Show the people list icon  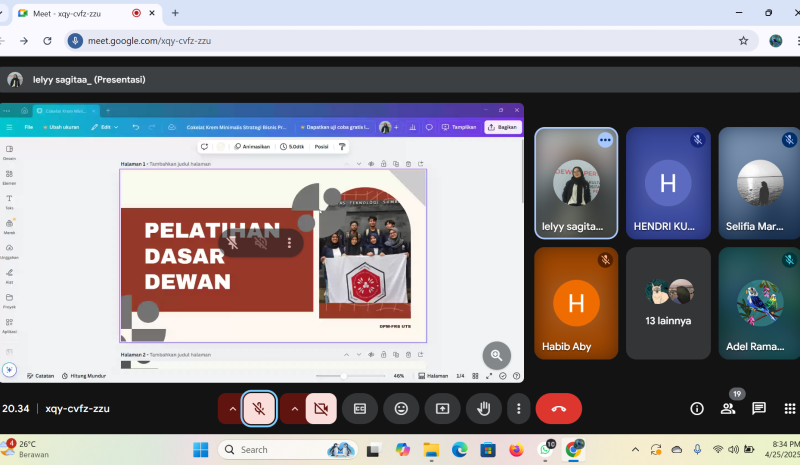click(727, 408)
